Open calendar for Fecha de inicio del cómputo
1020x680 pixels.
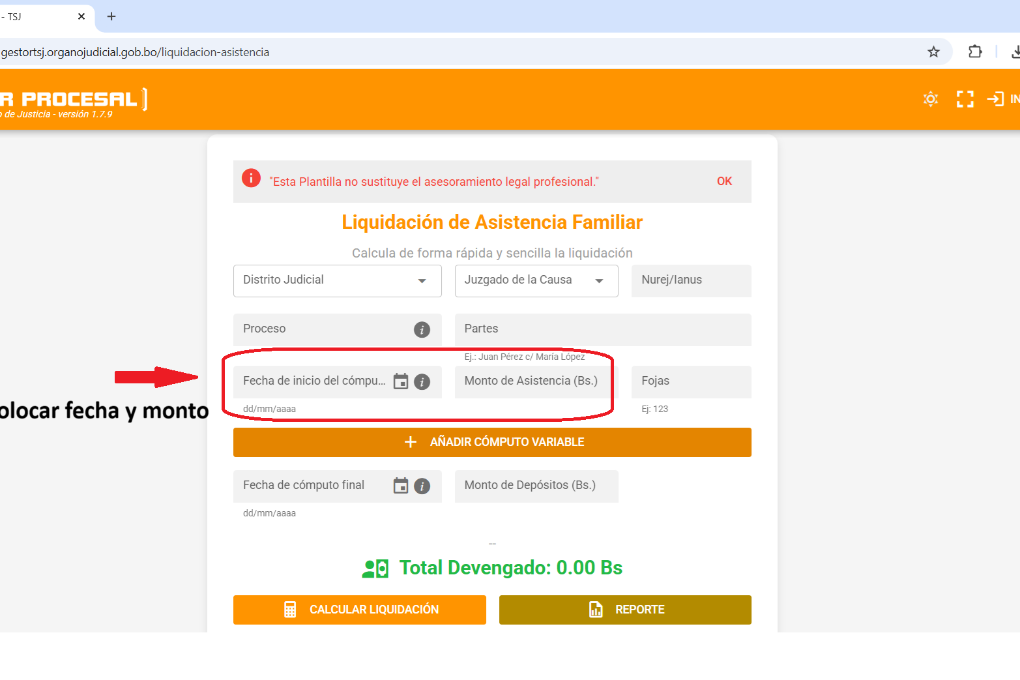tap(401, 381)
